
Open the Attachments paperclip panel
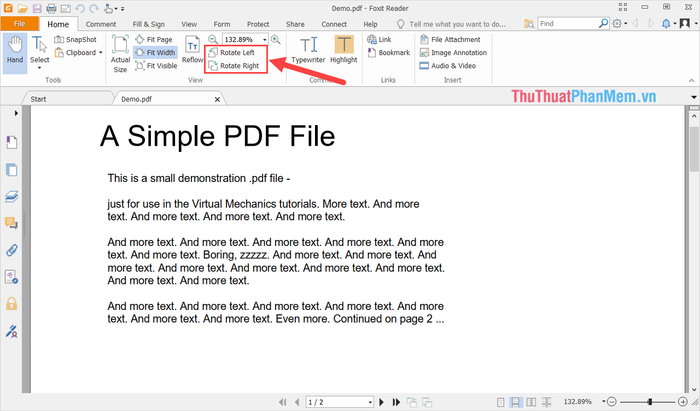(12, 250)
